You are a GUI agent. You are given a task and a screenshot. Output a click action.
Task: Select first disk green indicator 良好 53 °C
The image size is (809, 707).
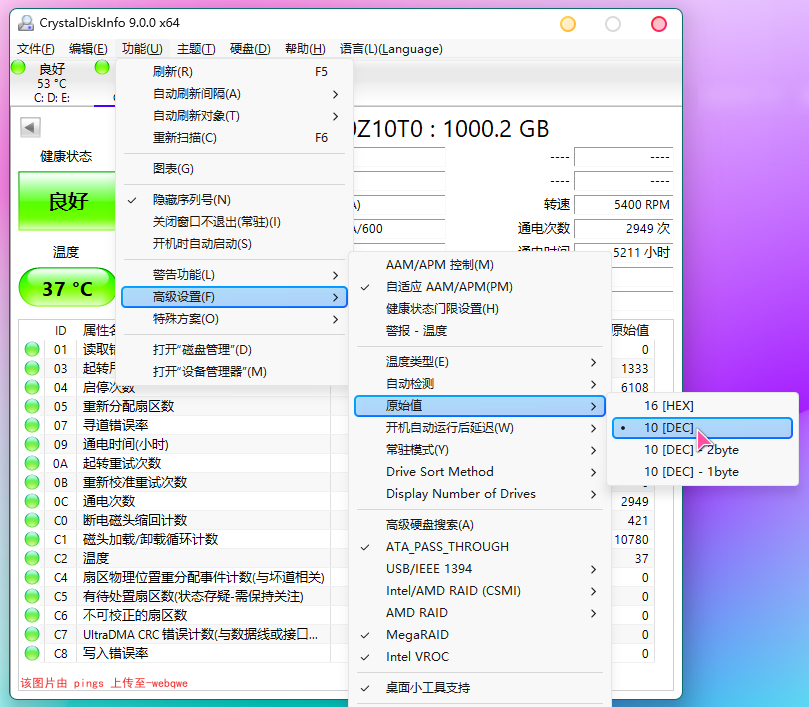19,68
